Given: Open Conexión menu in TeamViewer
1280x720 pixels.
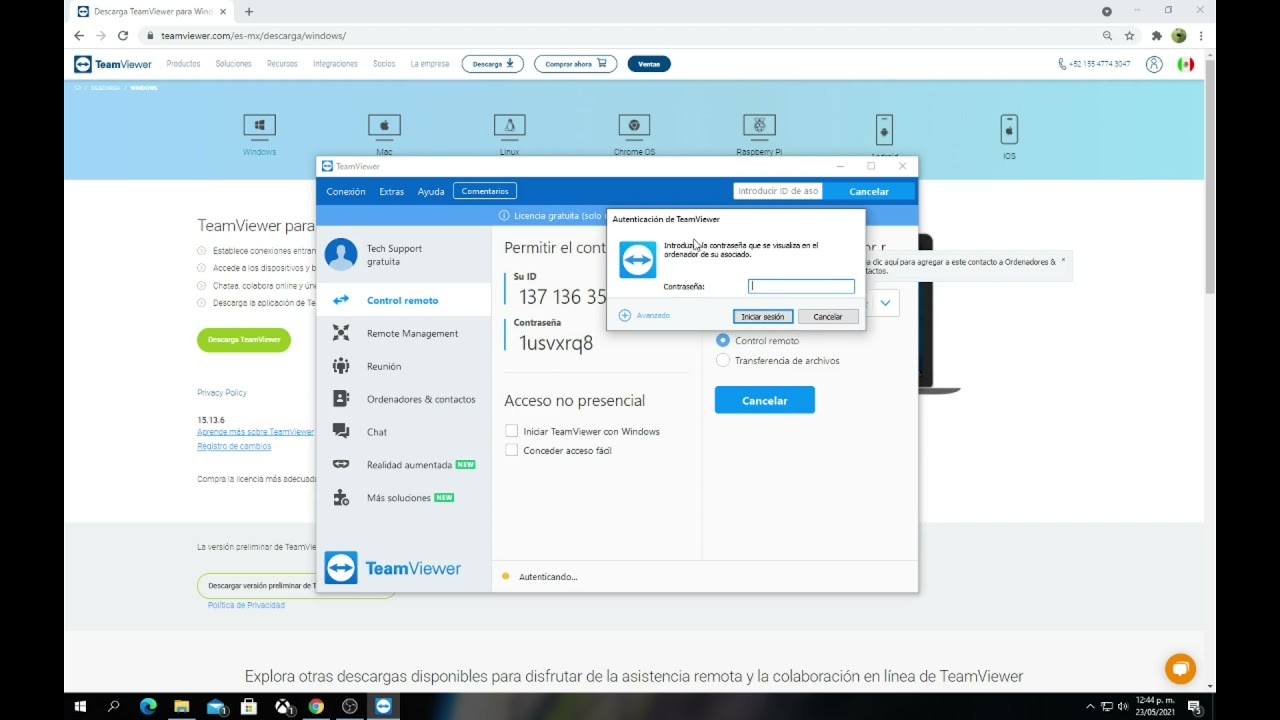Looking at the screenshot, I should point(346,191).
